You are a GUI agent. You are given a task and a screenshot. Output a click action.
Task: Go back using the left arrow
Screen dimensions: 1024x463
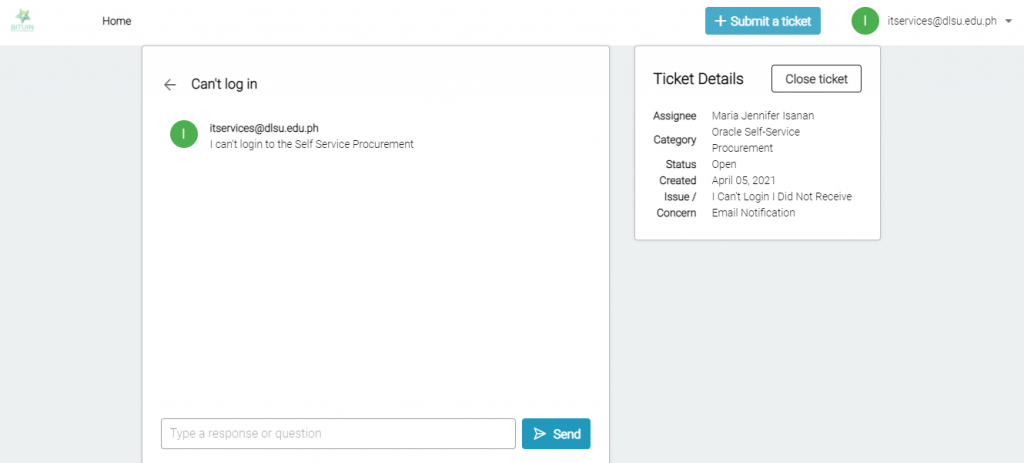[170, 85]
